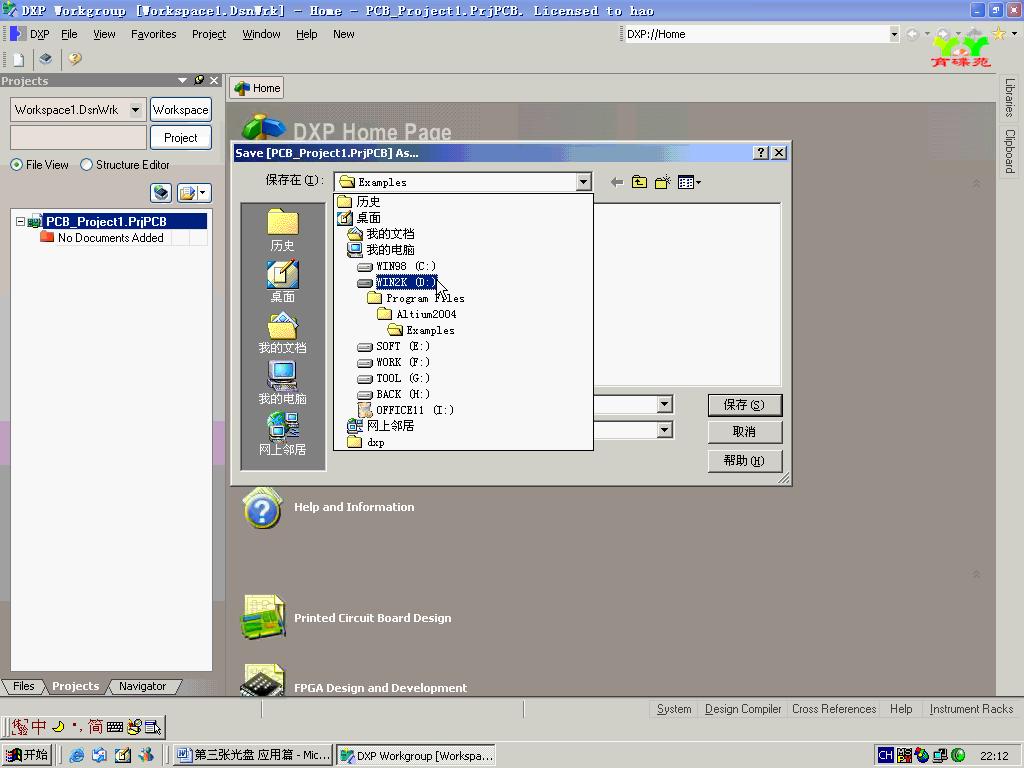This screenshot has width=1024, height=768.
Task: Create a new folder in save dialog
Action: coord(662,182)
